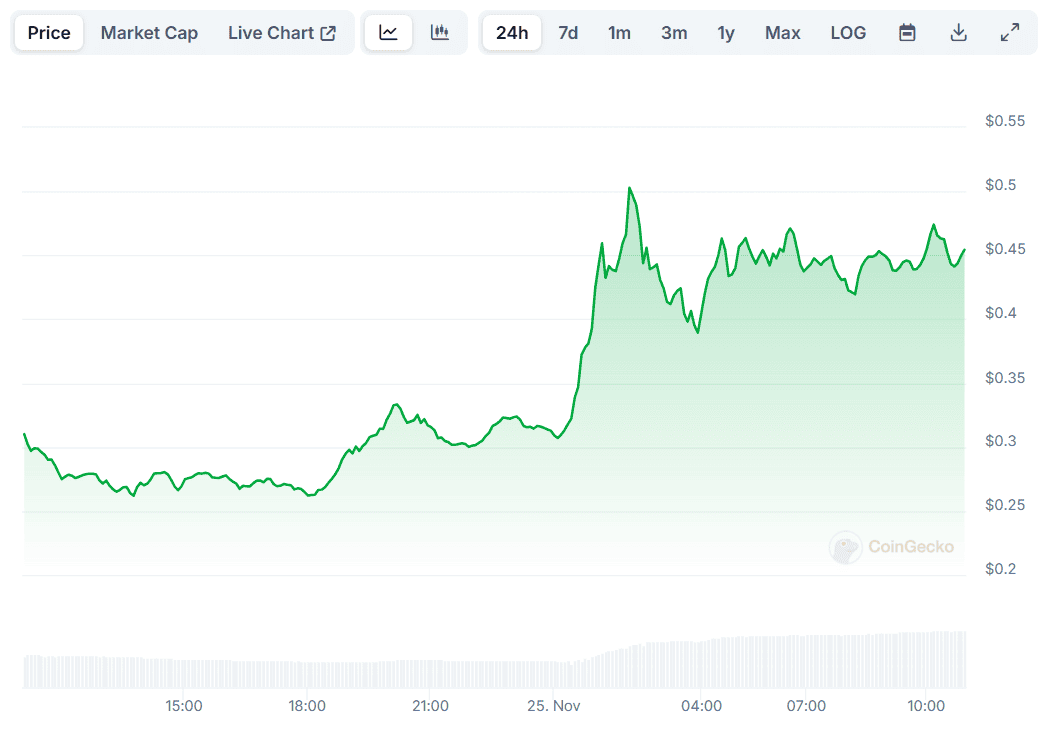Download the chart data
The width and height of the screenshot is (1052, 731).
(x=958, y=33)
